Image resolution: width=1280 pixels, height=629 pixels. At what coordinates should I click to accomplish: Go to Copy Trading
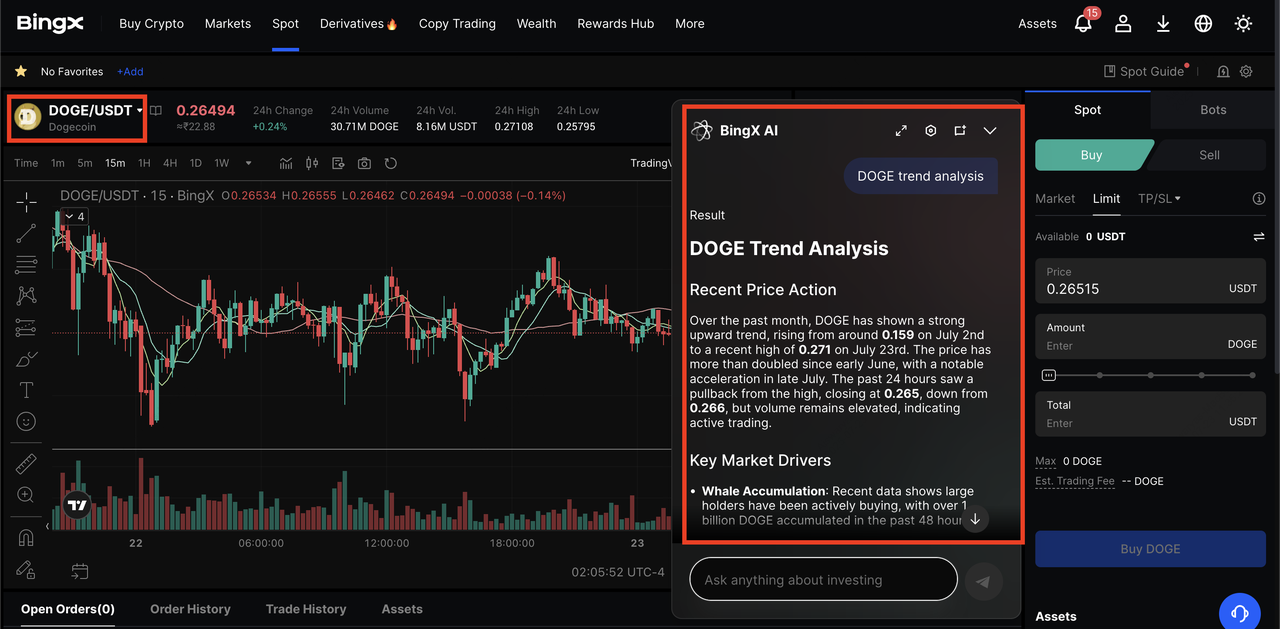tap(457, 23)
